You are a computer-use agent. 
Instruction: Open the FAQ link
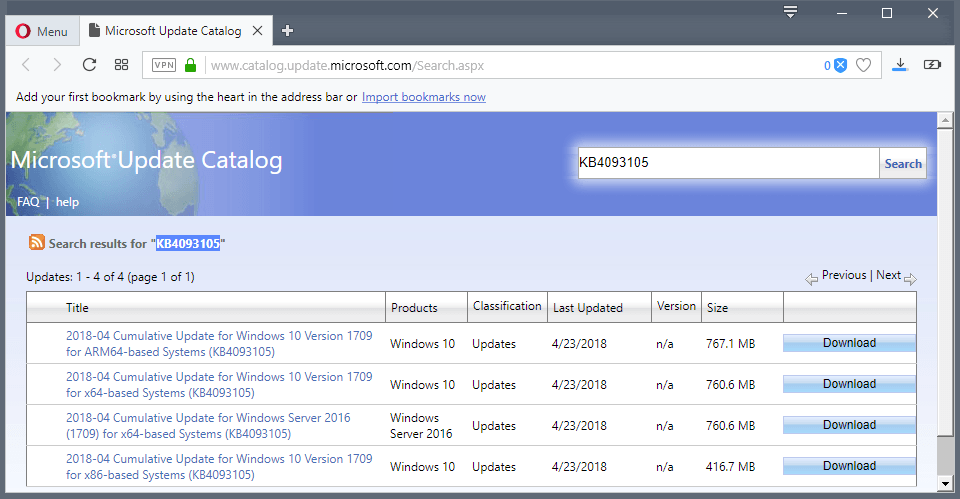[28, 201]
